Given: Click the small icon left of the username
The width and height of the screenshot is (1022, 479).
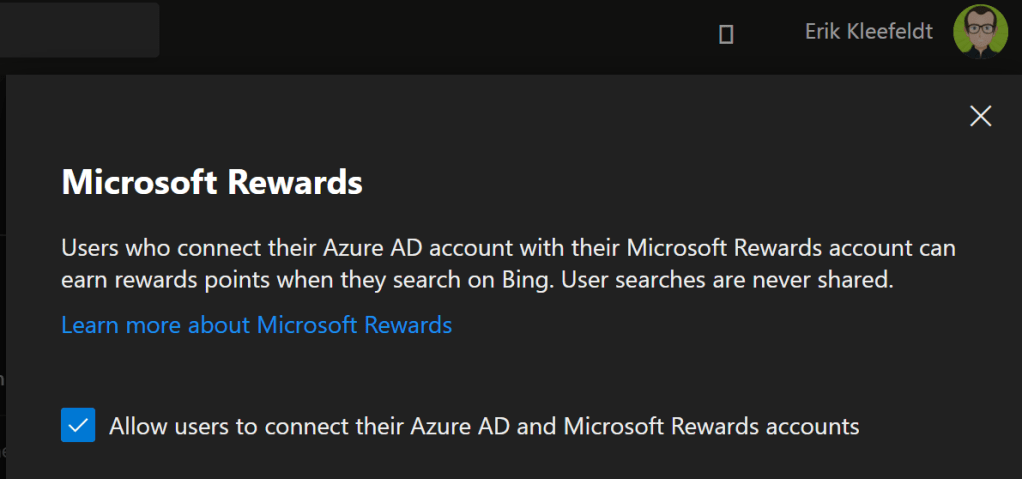Looking at the screenshot, I should coord(727,34).
